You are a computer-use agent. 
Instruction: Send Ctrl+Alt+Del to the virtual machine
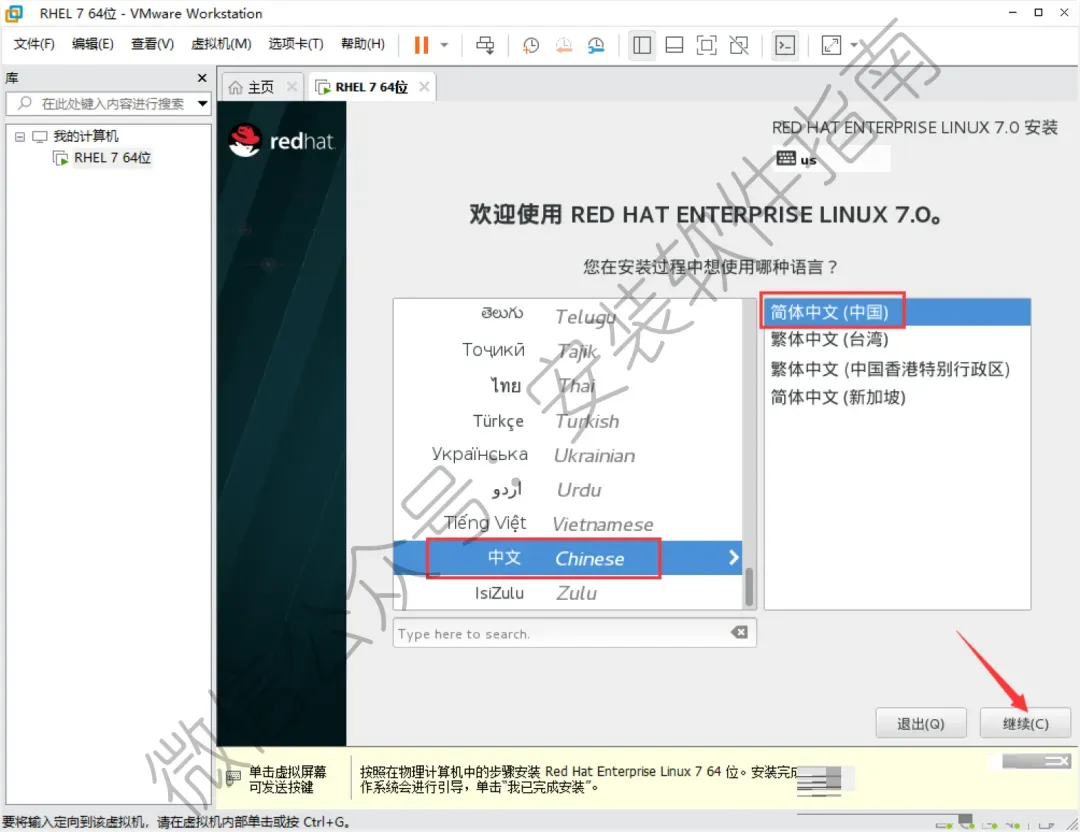[x=485, y=45]
